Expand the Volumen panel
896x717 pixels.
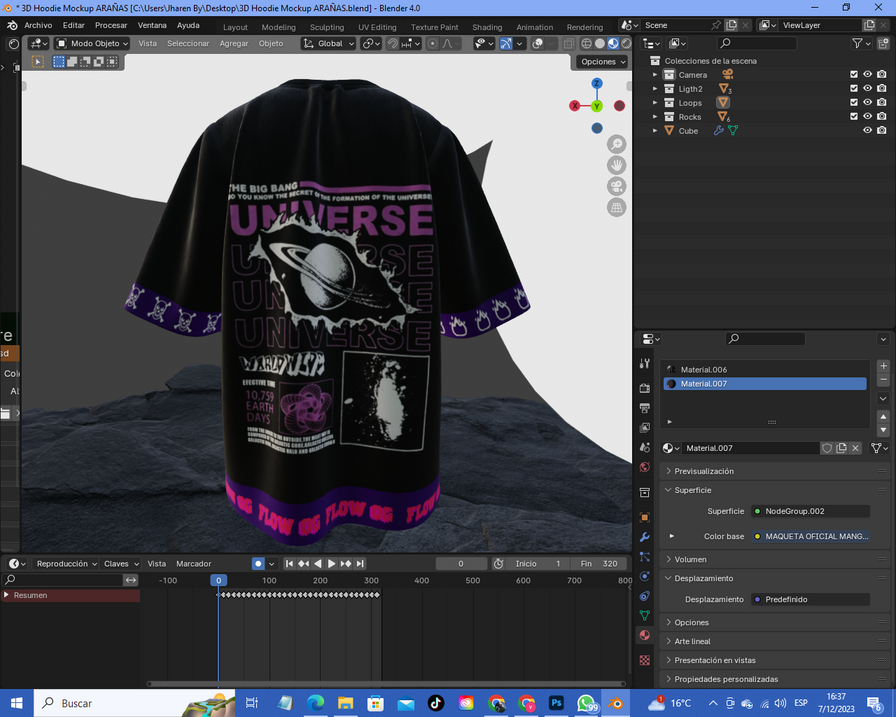(690, 560)
